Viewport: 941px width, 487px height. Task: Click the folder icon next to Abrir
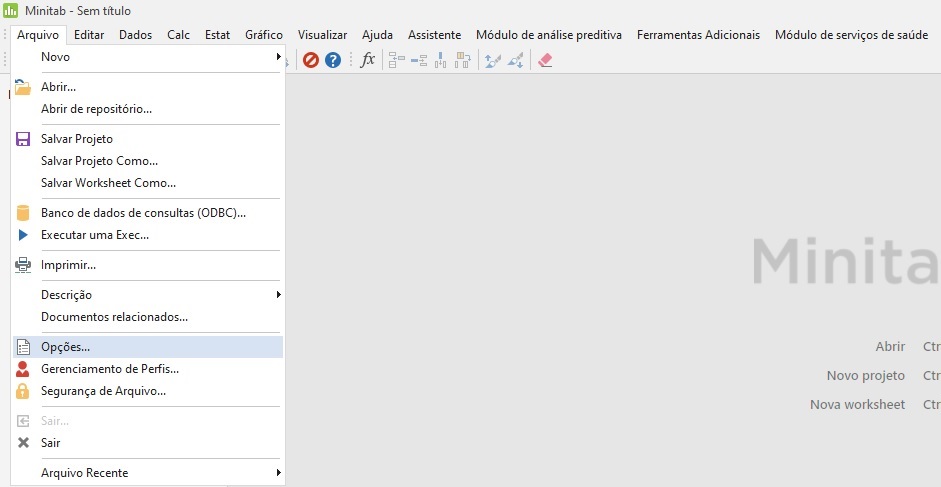point(23,87)
